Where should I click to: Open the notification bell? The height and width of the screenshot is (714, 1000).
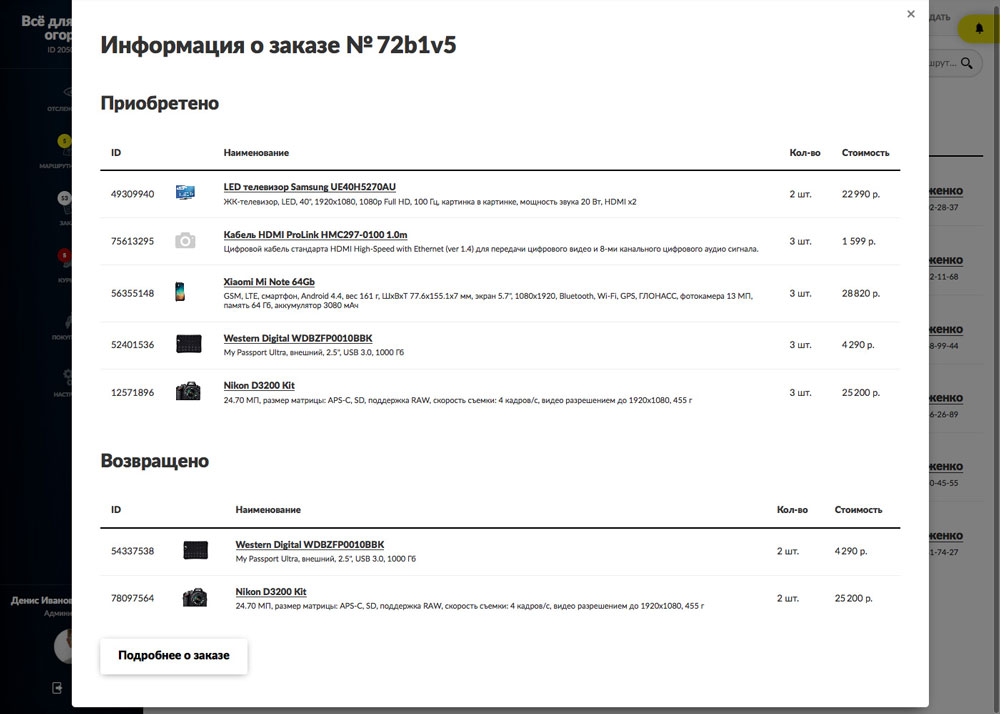coord(980,29)
